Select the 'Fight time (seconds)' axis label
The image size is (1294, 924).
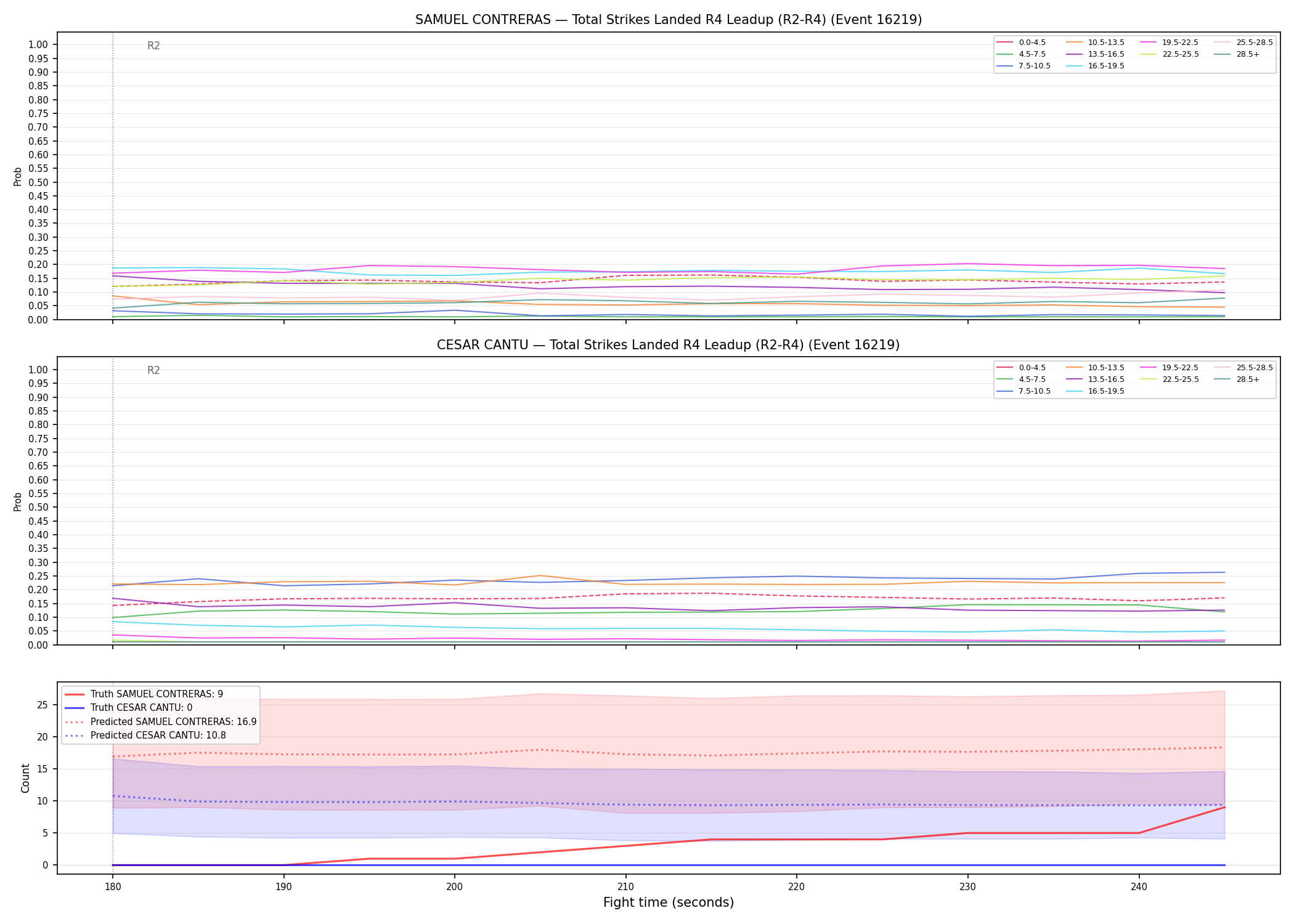(x=669, y=902)
